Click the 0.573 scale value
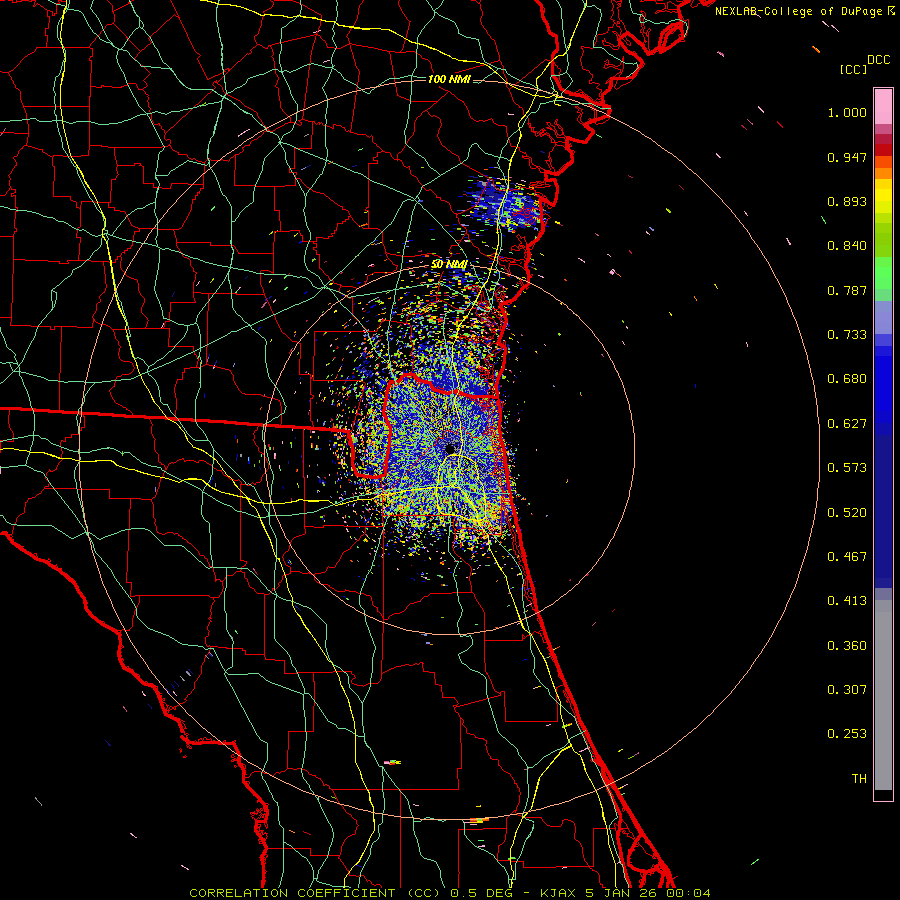The width and height of the screenshot is (900, 900). point(847,468)
